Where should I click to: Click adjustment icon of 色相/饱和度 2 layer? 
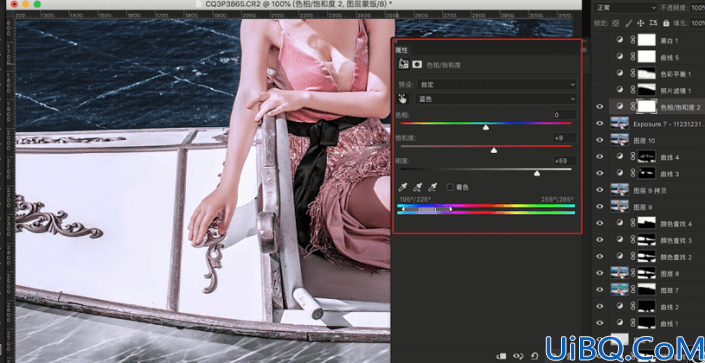(620, 107)
